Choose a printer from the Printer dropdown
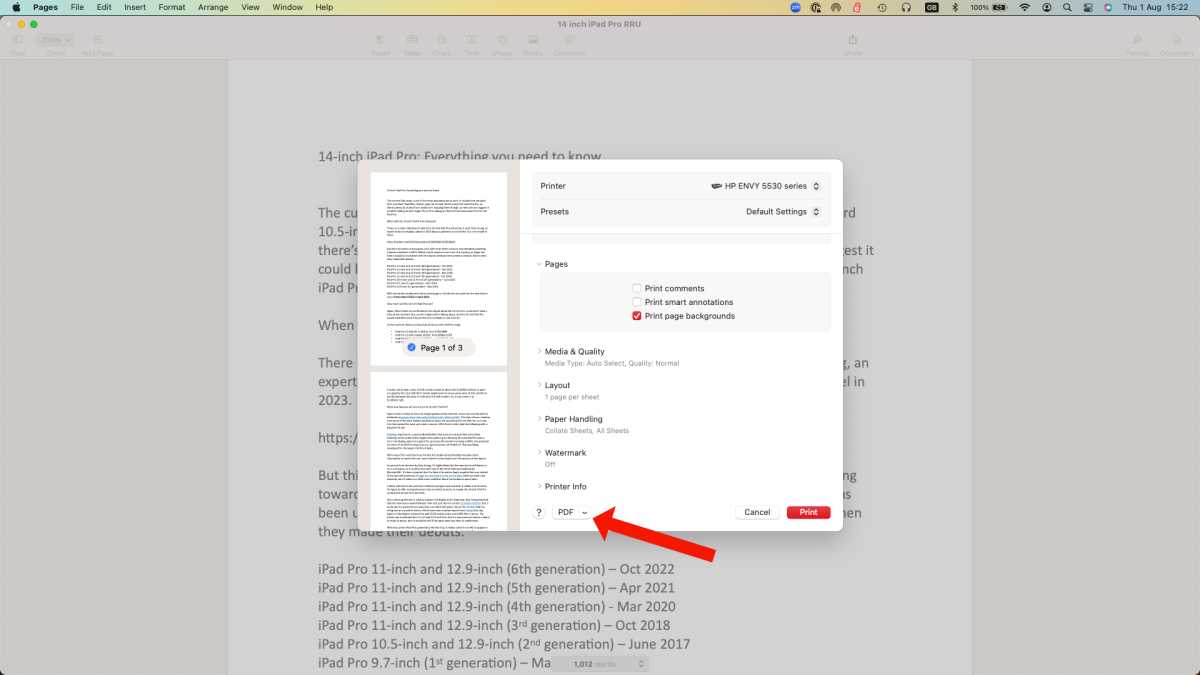 click(x=765, y=186)
